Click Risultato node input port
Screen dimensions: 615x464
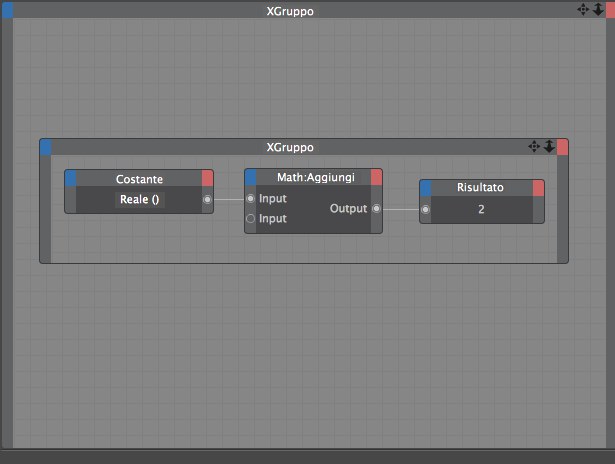click(x=426, y=210)
